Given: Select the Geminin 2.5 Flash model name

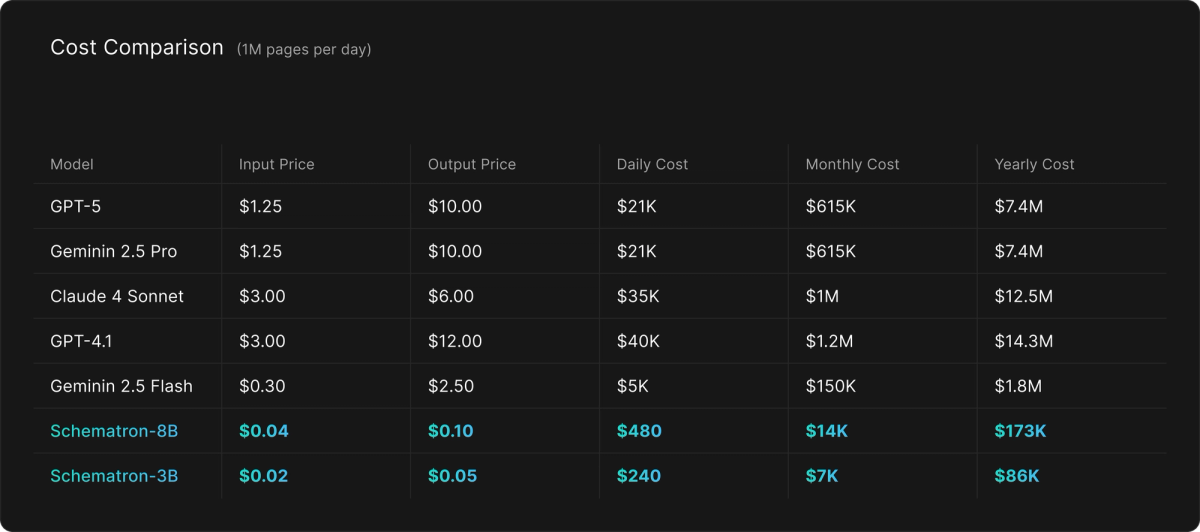Looking at the screenshot, I should [121, 386].
